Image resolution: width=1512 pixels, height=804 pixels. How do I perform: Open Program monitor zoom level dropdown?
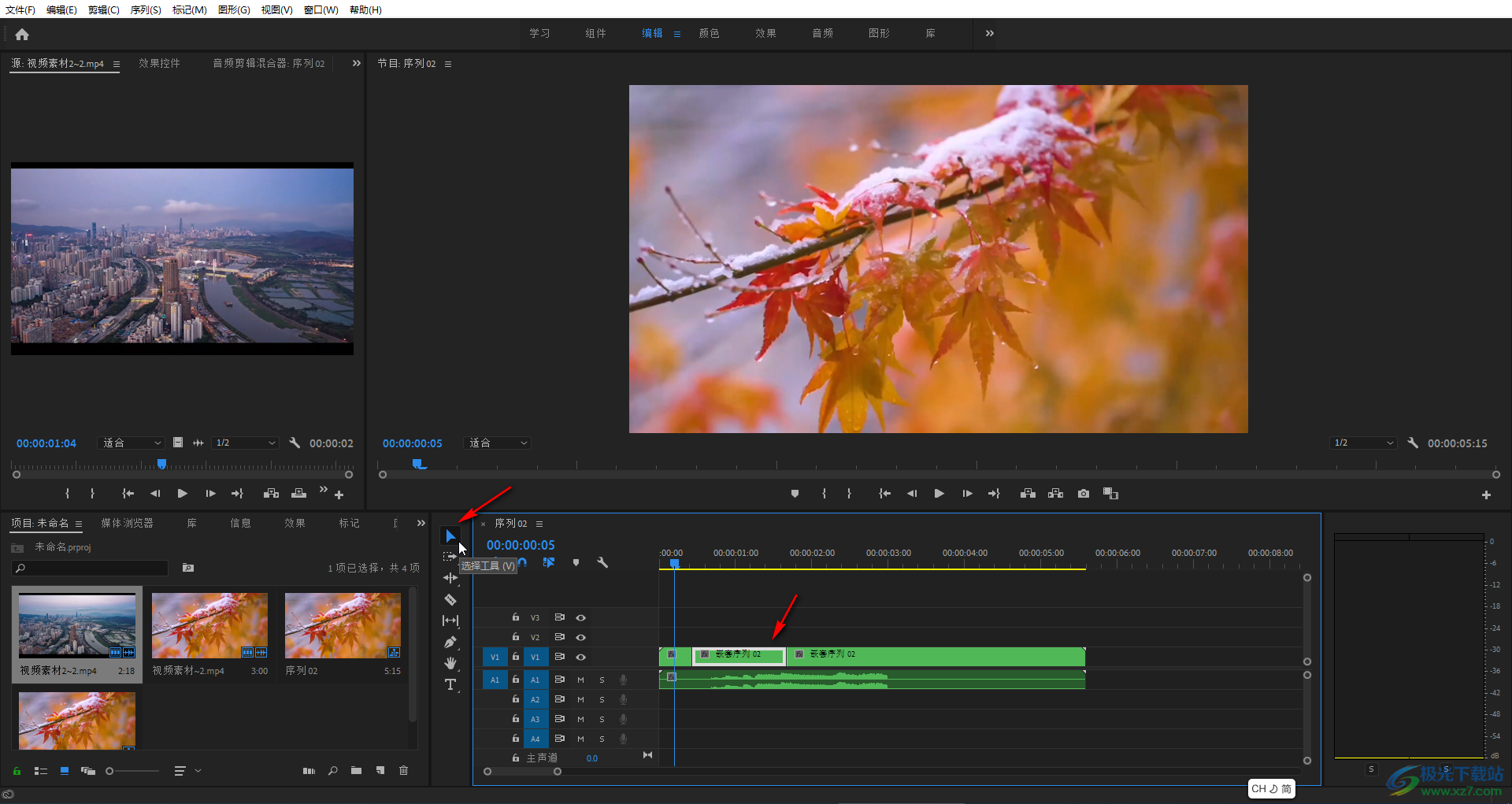497,443
